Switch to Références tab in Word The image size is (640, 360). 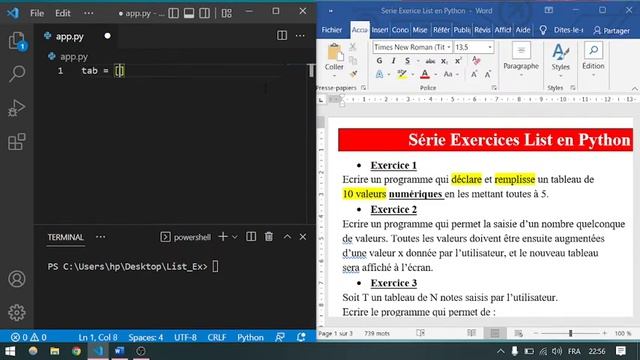pyautogui.click(x=441, y=30)
